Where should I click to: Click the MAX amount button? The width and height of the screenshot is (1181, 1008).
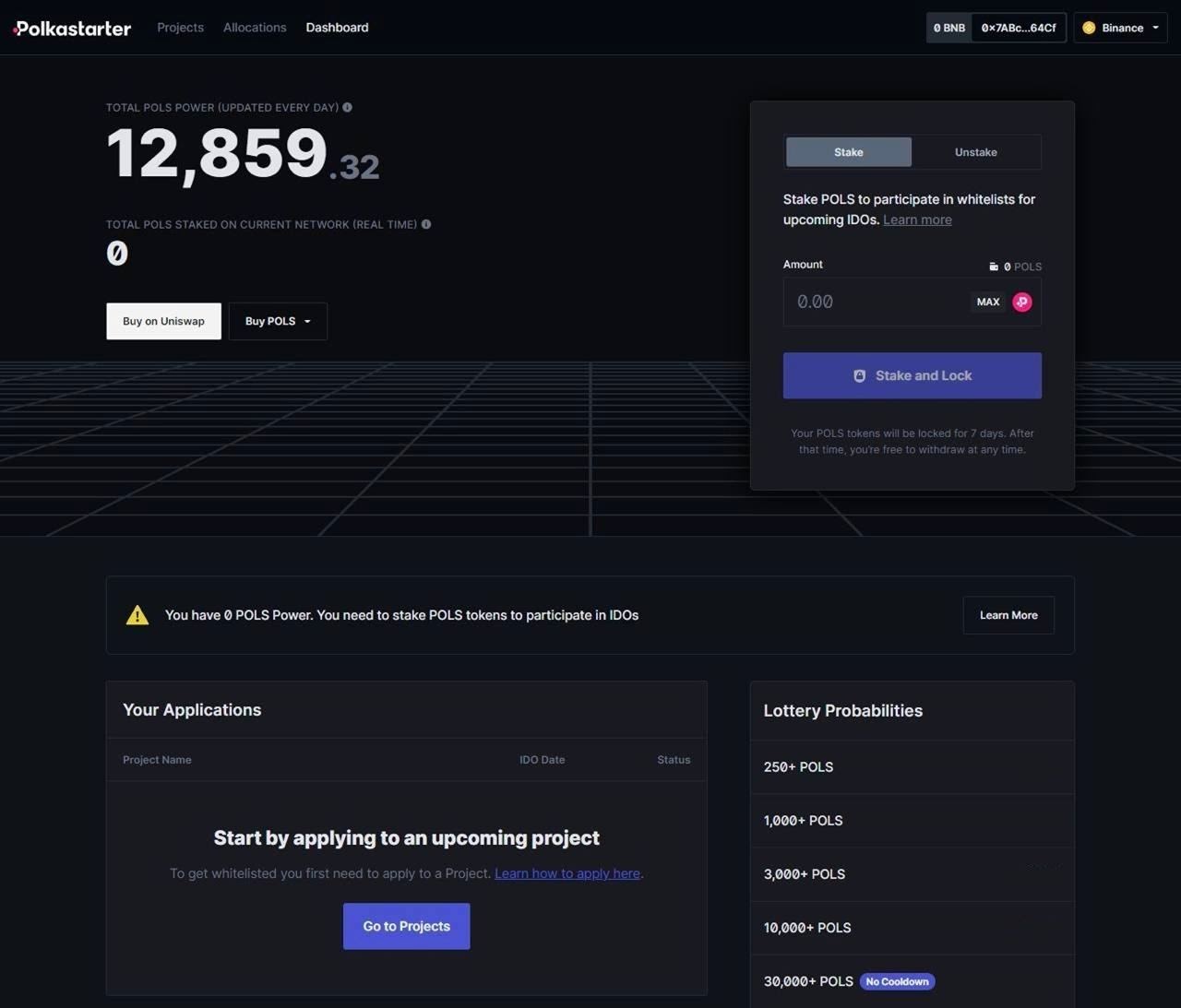click(x=988, y=302)
